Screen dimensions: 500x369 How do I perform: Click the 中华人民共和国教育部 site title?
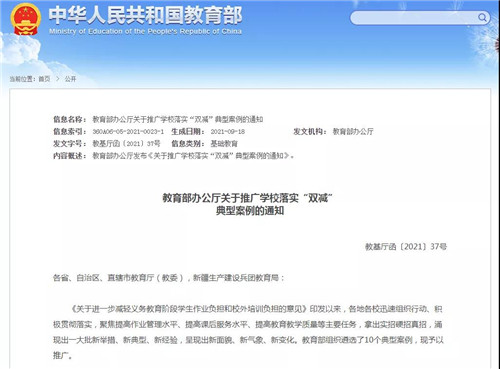146,15
